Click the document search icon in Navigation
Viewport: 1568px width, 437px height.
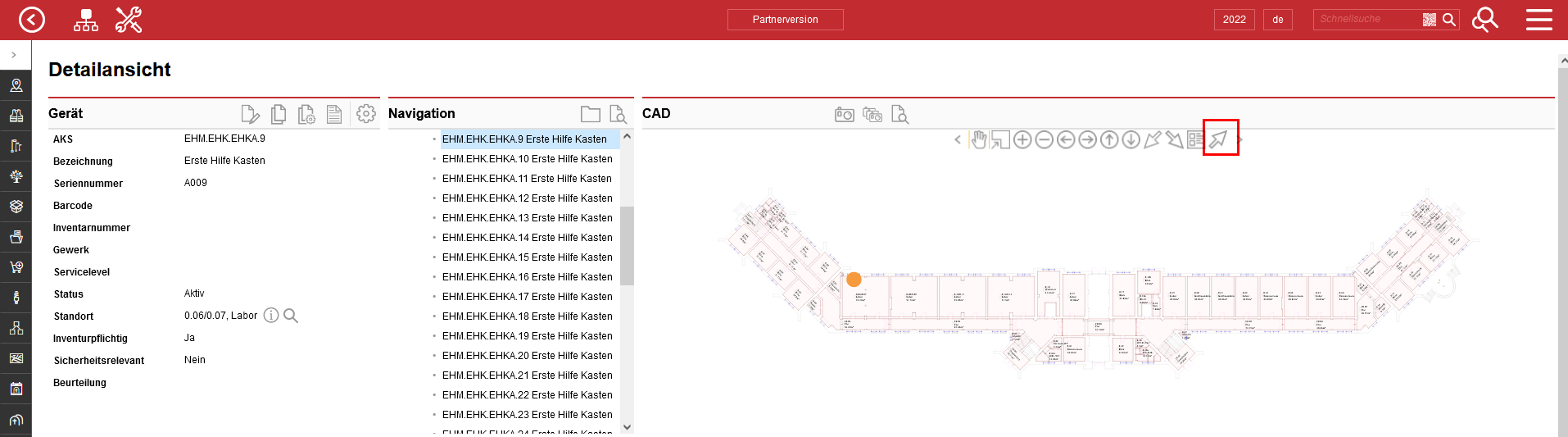(x=618, y=114)
